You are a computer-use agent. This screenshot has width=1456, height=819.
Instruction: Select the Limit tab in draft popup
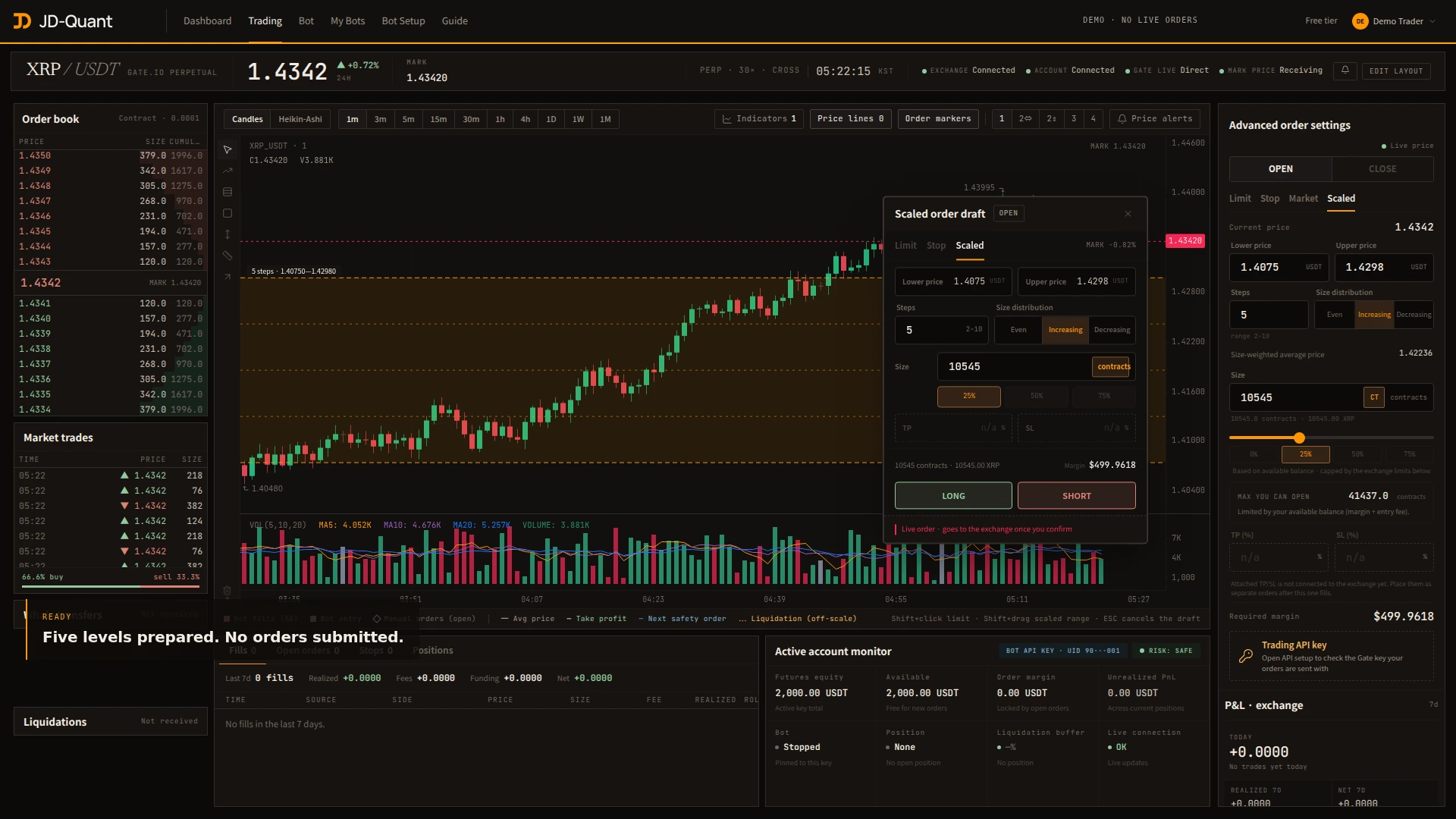point(905,246)
